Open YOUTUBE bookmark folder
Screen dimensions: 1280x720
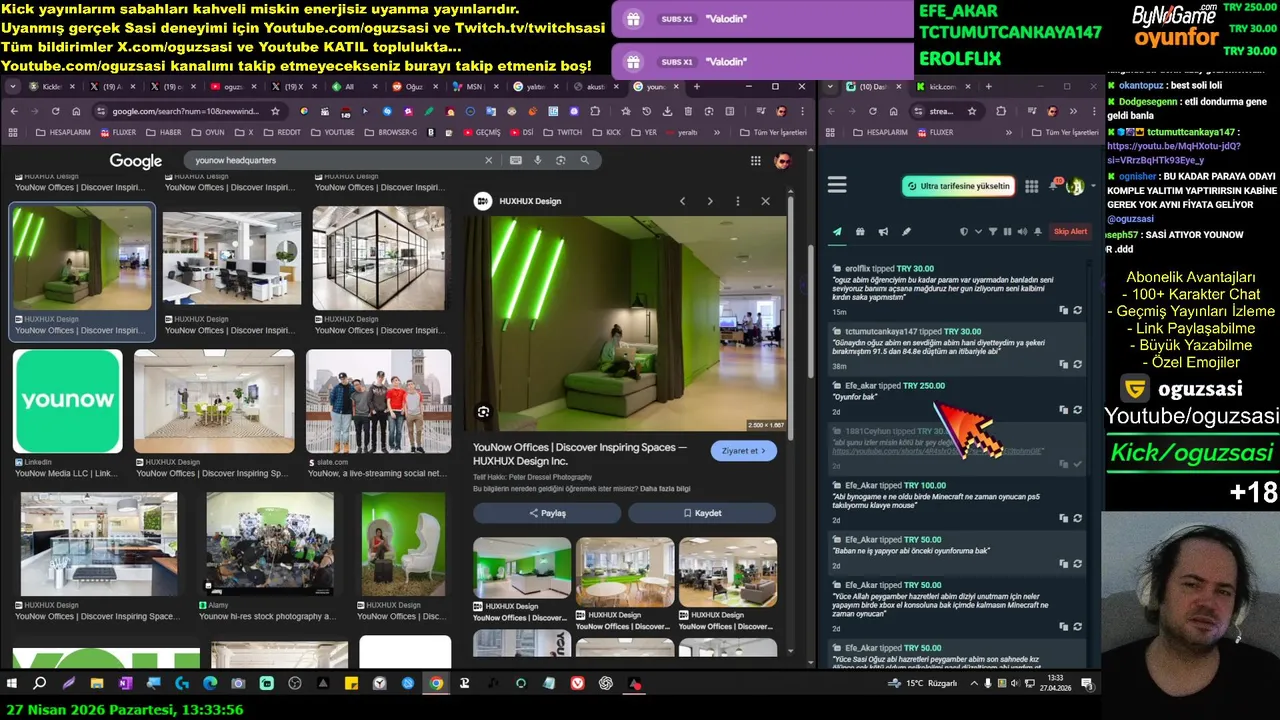332,132
